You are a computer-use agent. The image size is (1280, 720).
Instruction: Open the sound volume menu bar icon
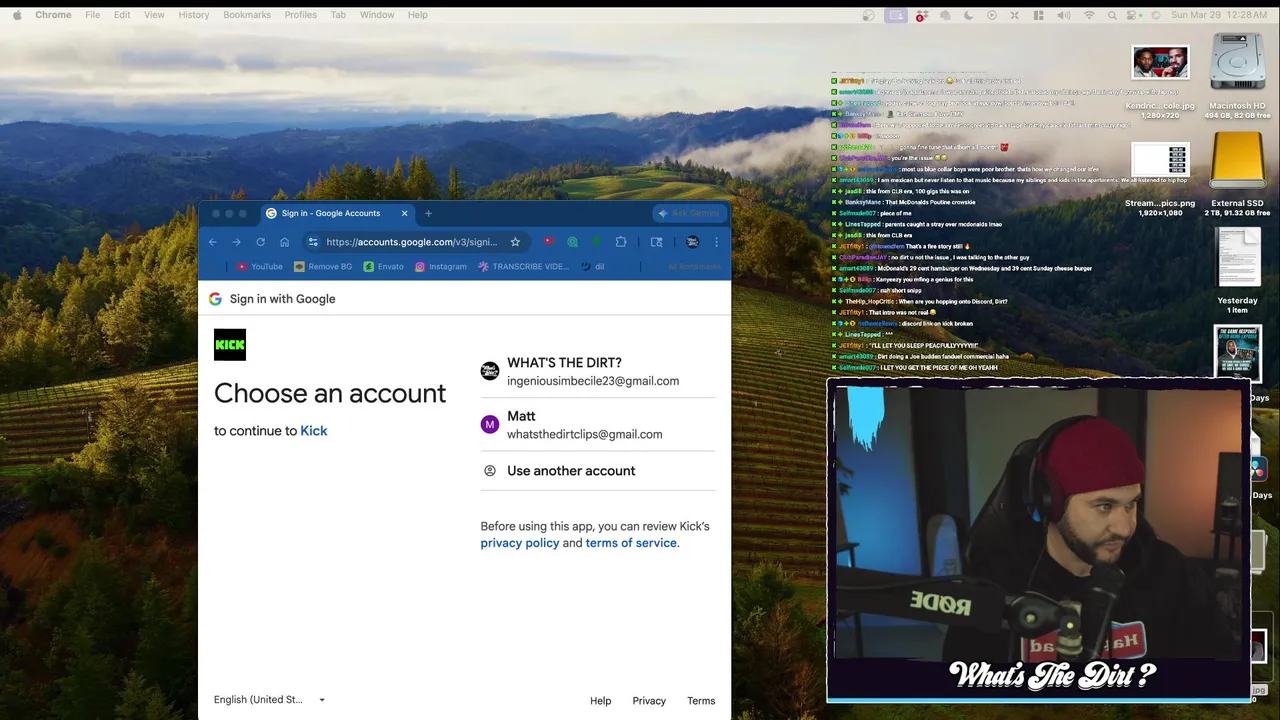tap(1063, 15)
